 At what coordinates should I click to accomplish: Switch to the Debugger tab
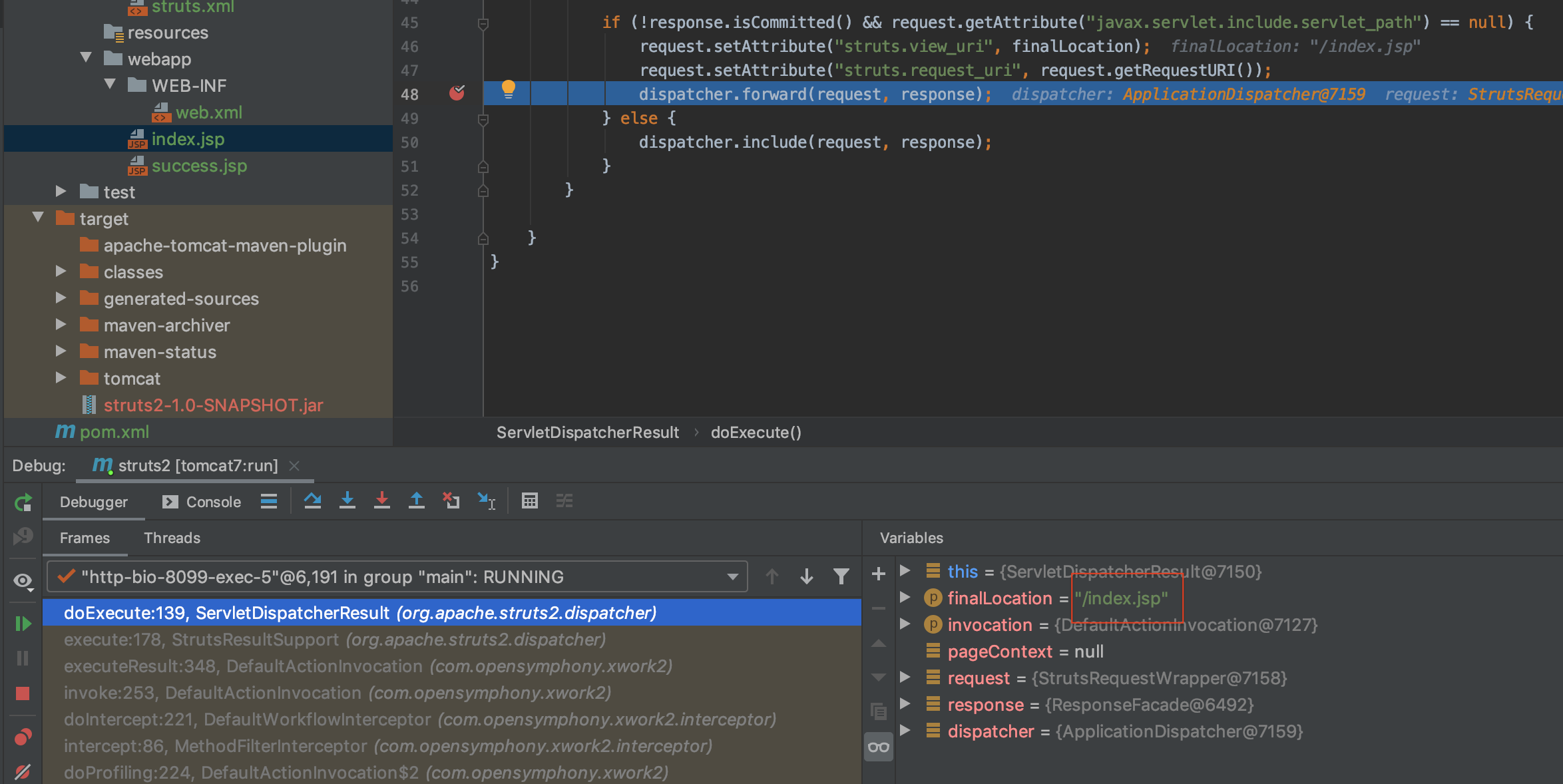pos(94,502)
